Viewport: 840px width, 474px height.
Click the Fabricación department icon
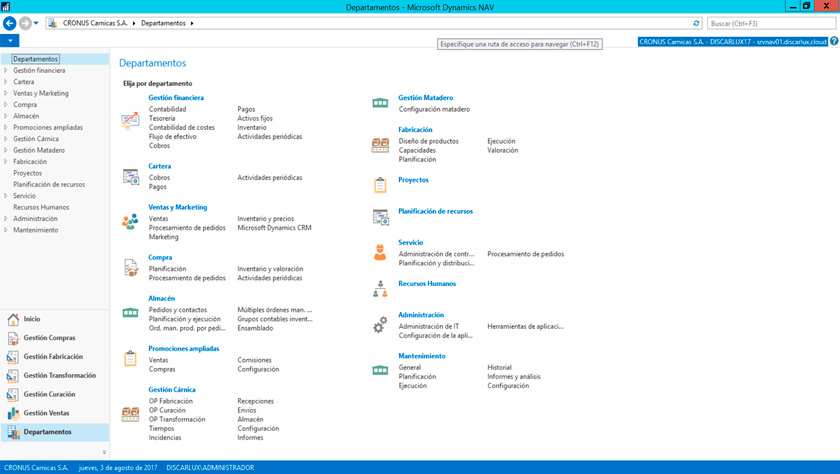coord(380,145)
